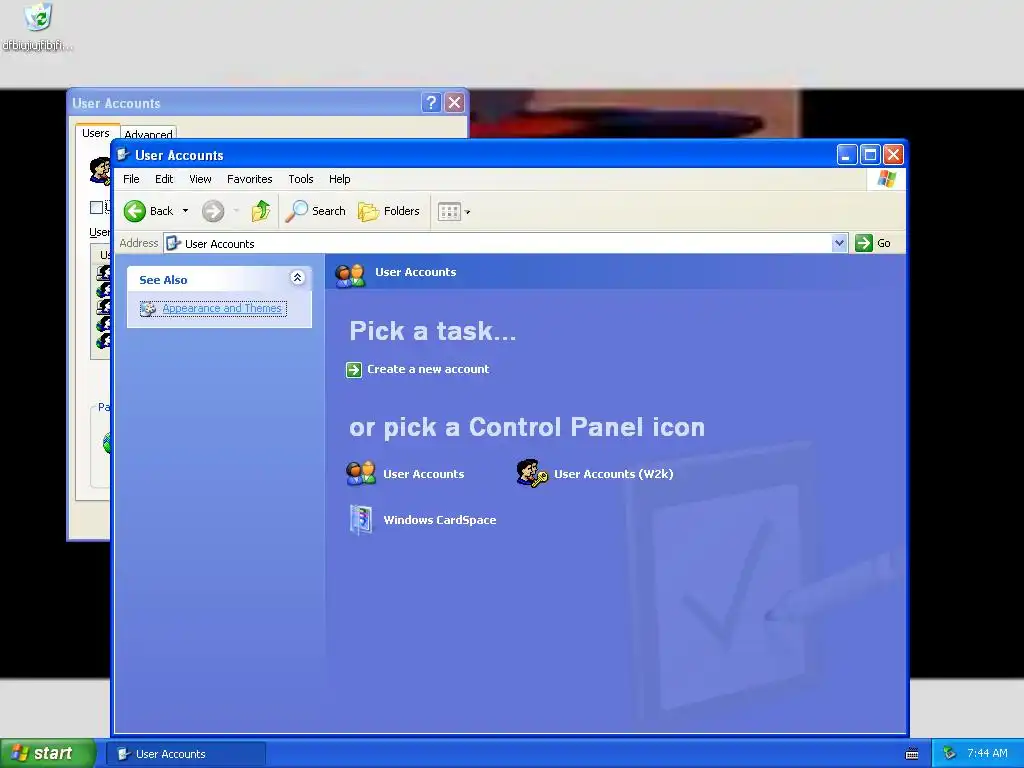Click User Accounts taskbar button
Image resolution: width=1024 pixels, height=768 pixels.
pyautogui.click(x=186, y=754)
